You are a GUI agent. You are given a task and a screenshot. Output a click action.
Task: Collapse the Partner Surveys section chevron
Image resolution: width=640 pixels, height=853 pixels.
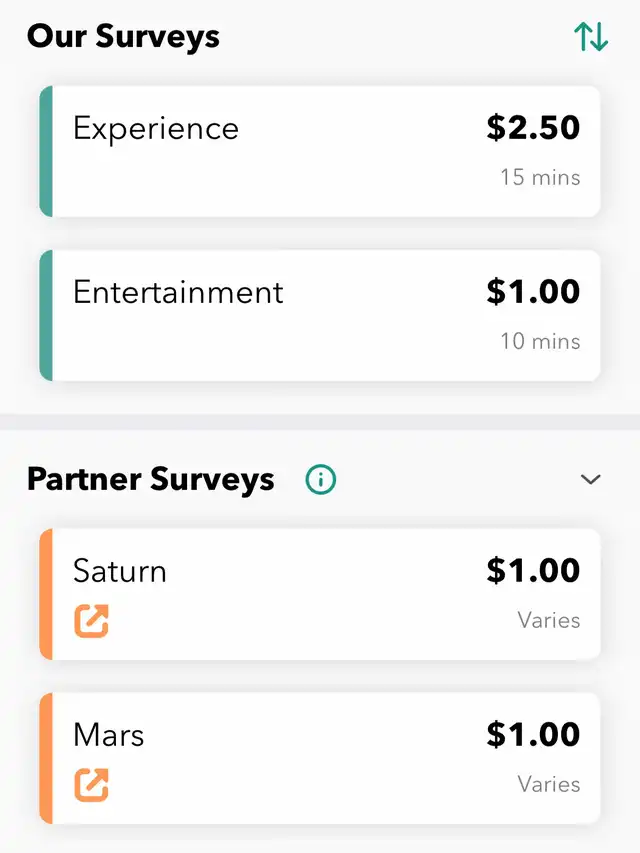[x=591, y=480]
